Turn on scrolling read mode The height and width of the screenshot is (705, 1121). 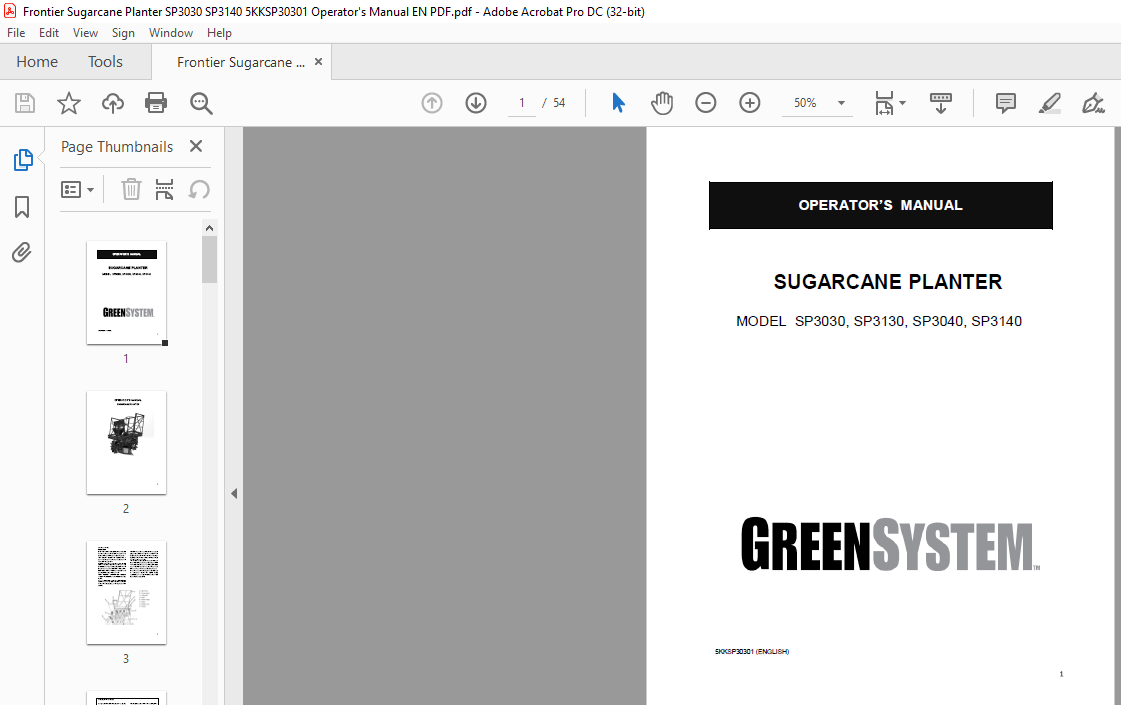(x=941, y=103)
